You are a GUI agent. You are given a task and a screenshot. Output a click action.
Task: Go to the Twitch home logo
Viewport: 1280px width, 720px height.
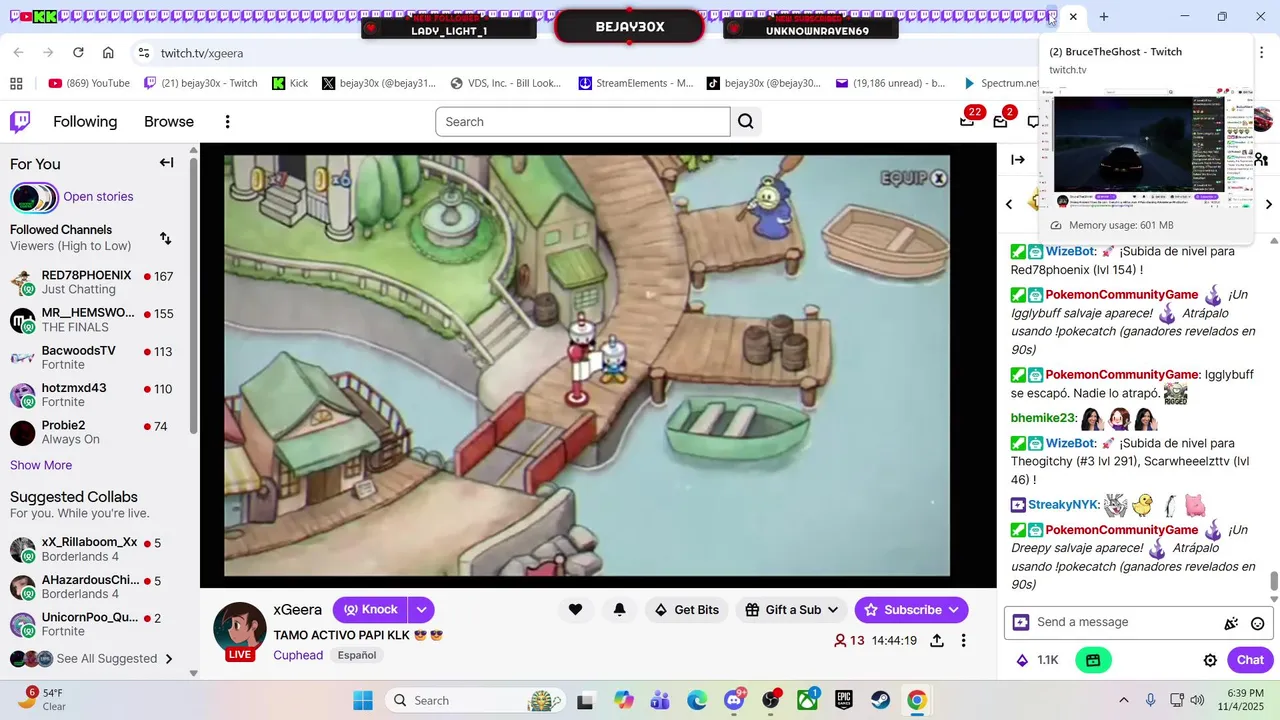point(20,122)
